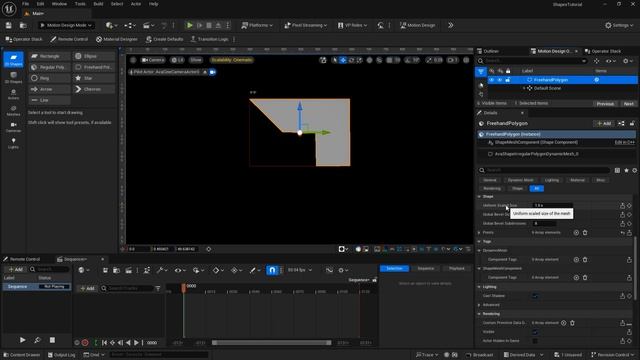Add element to Points array

tap(576, 233)
